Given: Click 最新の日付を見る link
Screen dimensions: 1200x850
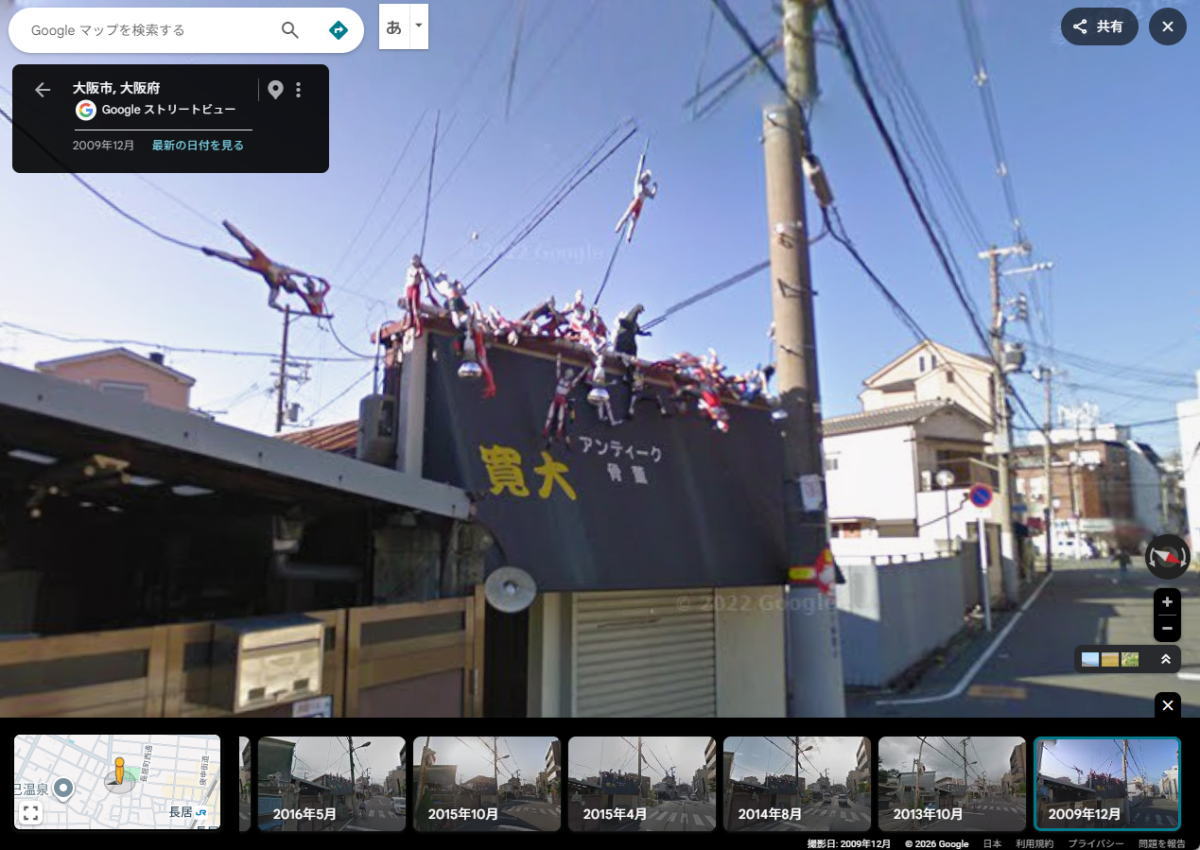Looking at the screenshot, I should click(198, 145).
